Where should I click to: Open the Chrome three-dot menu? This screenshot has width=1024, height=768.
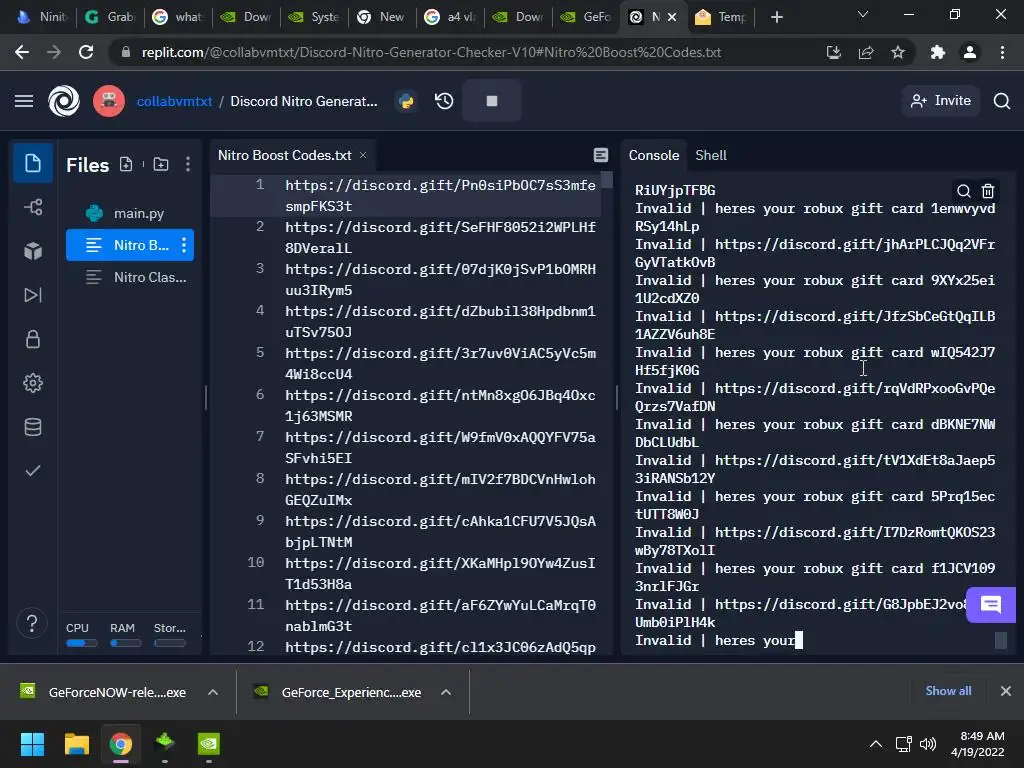tap(1002, 52)
